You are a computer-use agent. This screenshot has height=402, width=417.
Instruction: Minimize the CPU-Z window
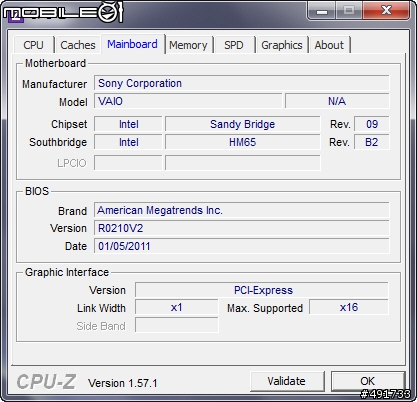(x=322, y=11)
